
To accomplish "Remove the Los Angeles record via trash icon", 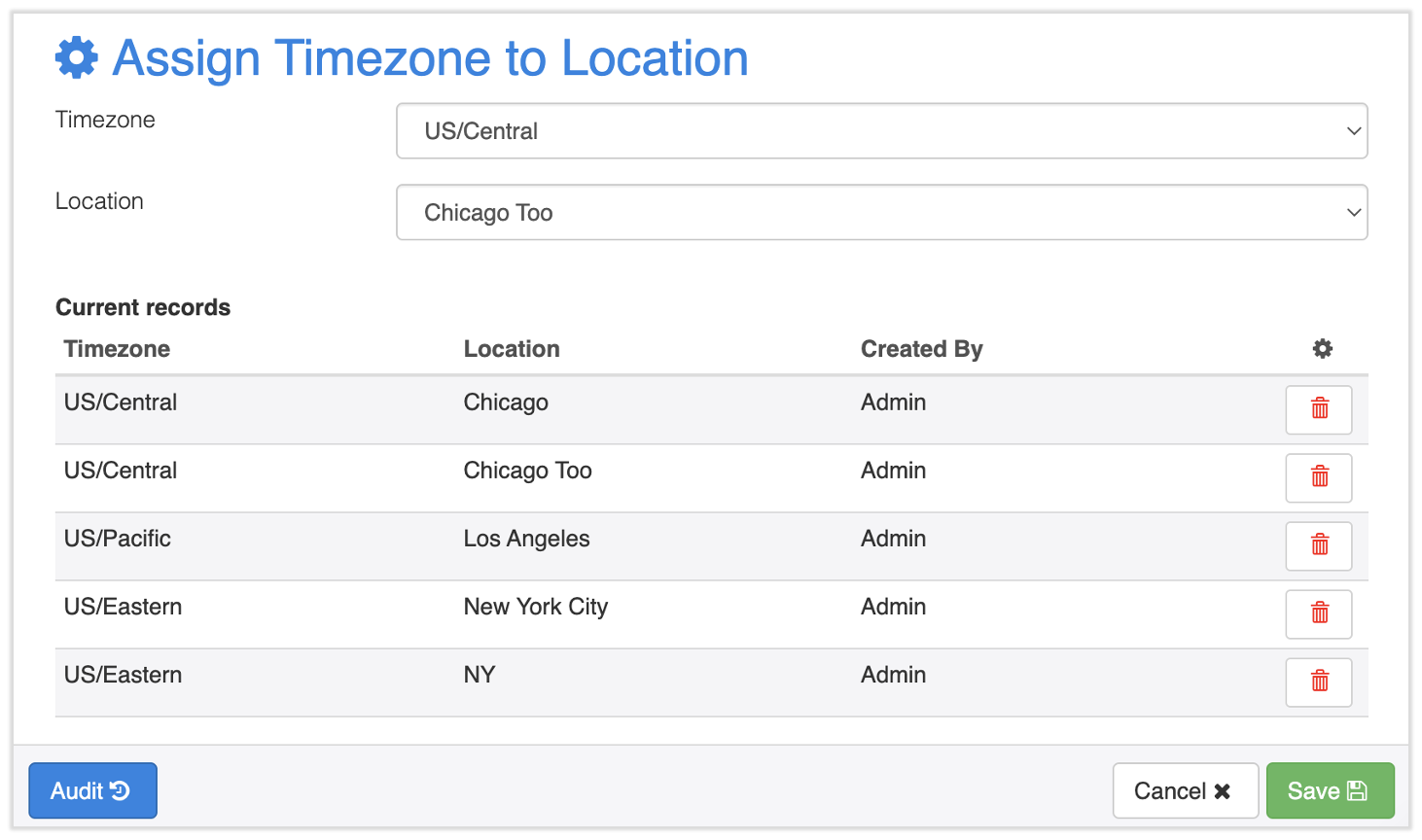I will [1318, 545].
